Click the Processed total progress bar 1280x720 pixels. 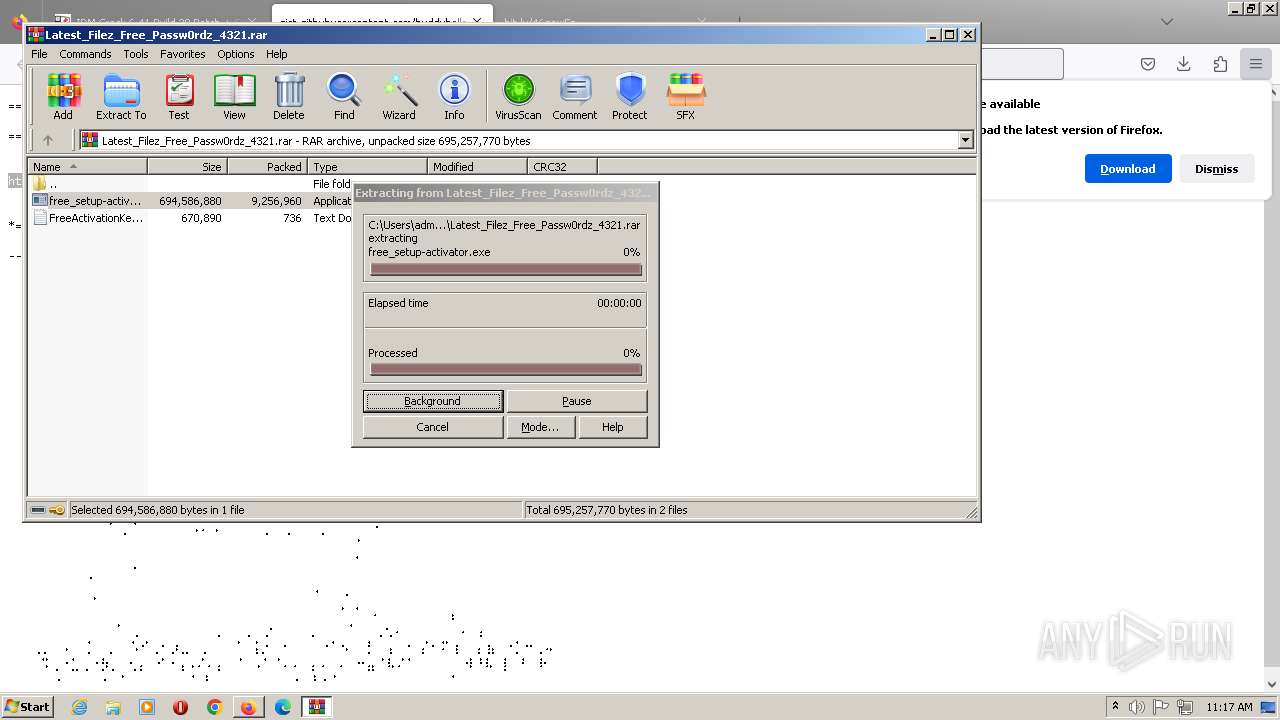pos(505,370)
